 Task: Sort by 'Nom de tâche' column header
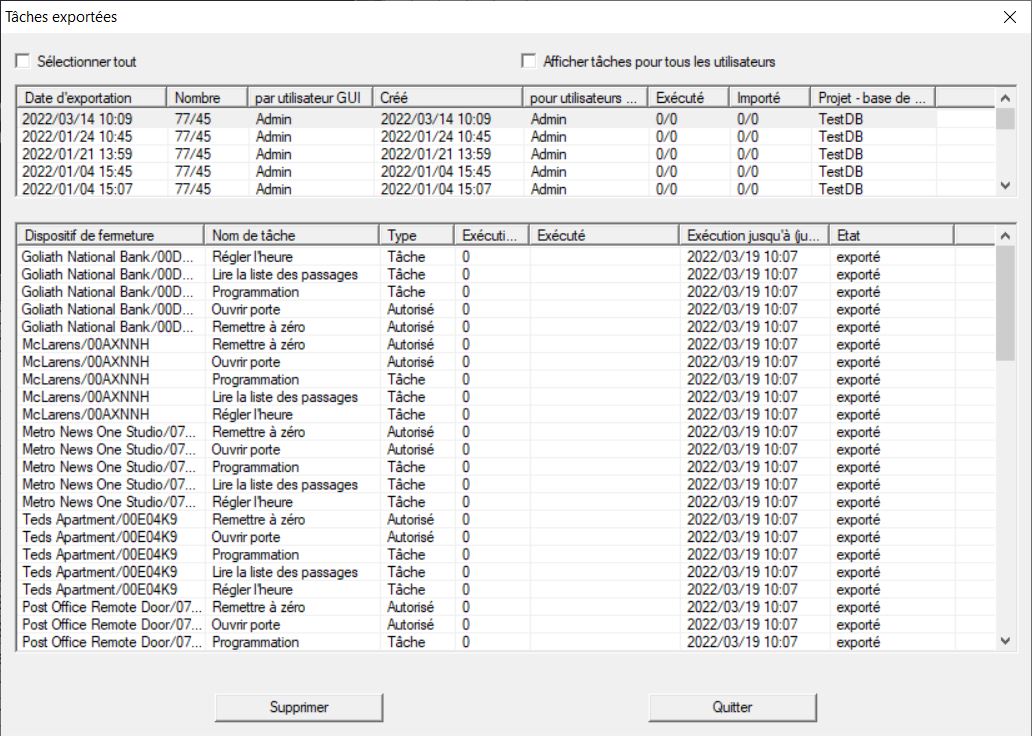point(292,235)
